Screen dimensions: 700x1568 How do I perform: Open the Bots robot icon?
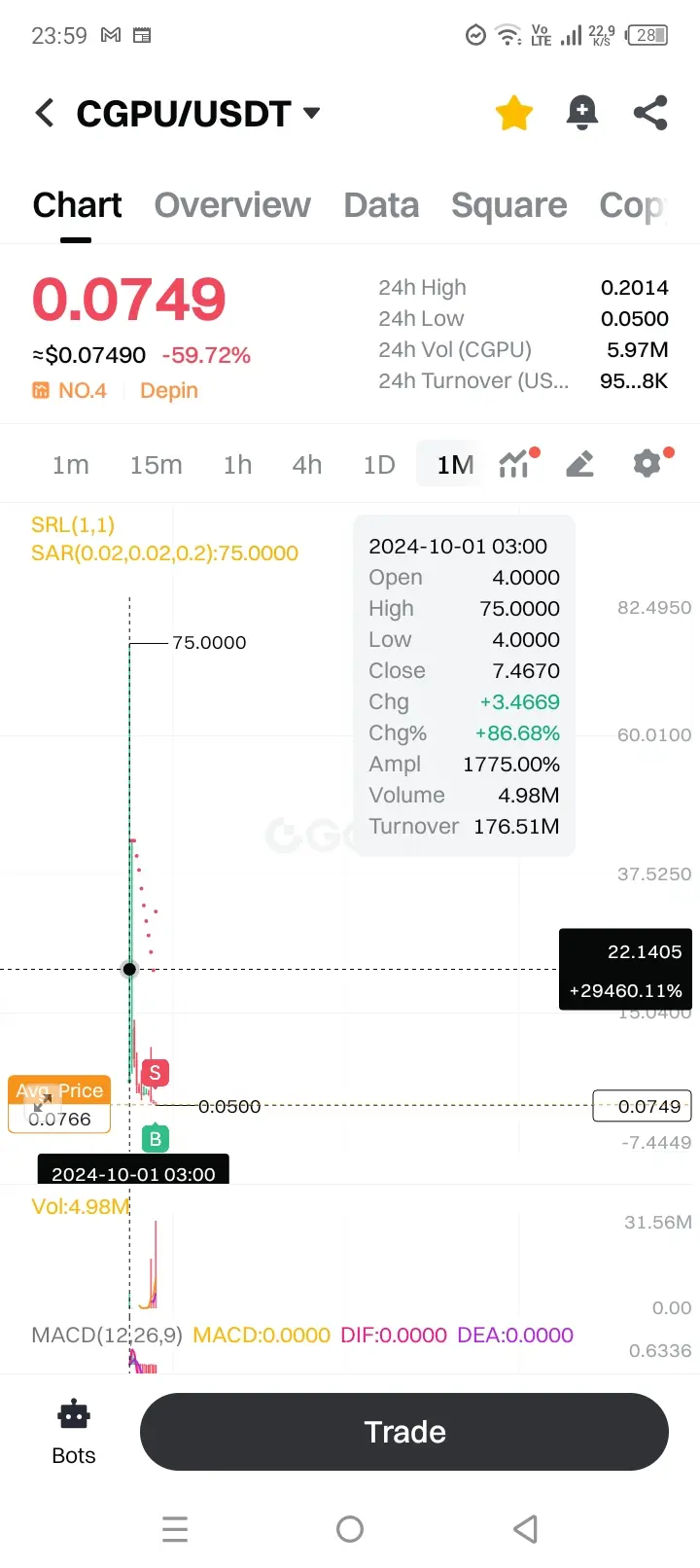point(74,1415)
